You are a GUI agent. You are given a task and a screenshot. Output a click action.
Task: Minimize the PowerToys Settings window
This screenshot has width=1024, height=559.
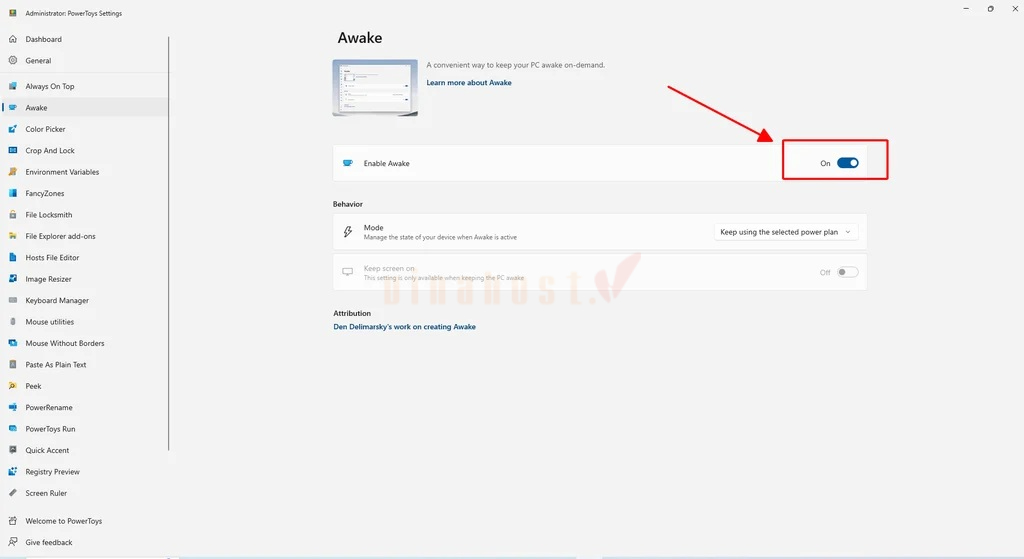click(966, 9)
